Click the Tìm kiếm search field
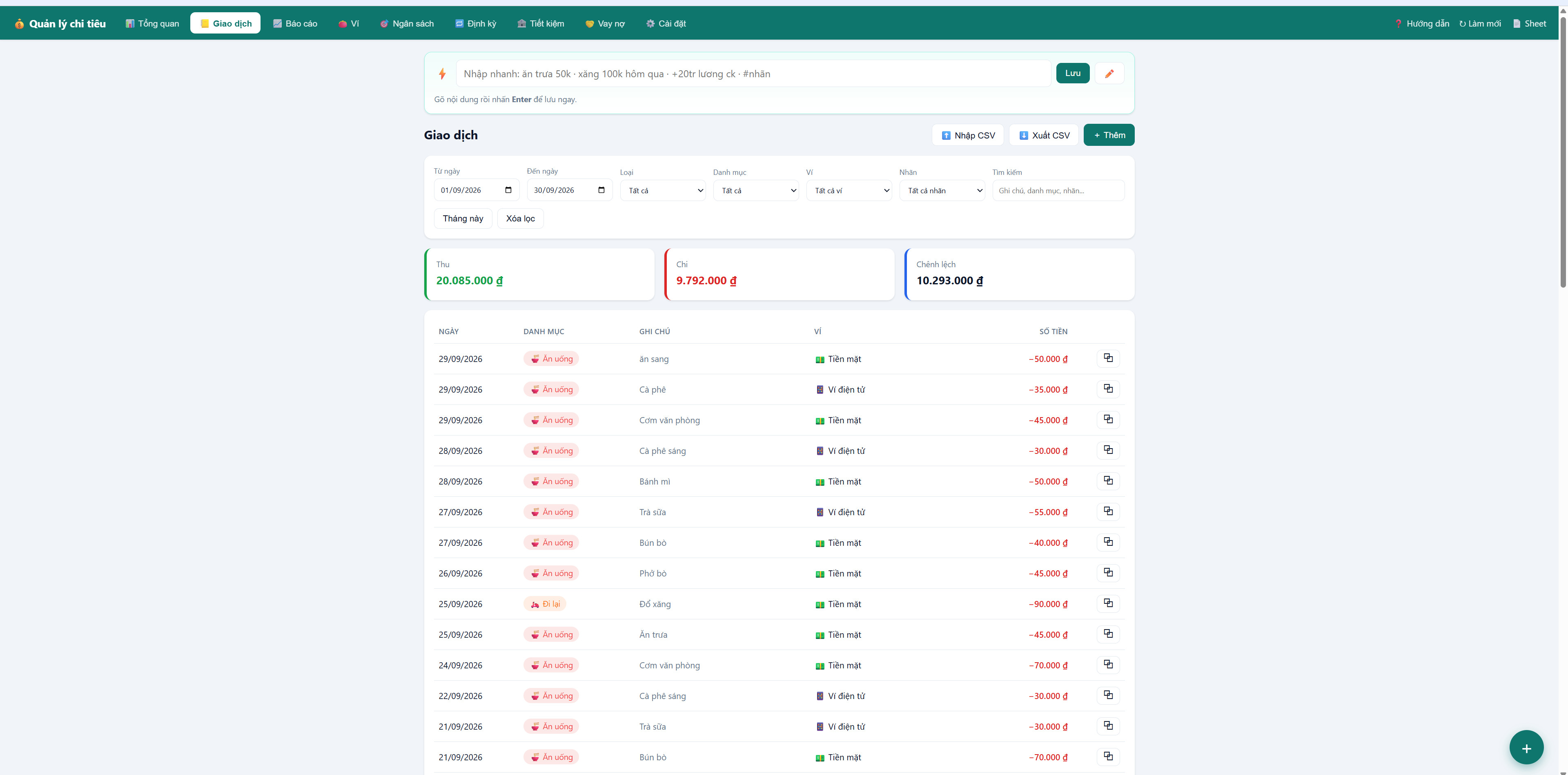 click(1058, 190)
